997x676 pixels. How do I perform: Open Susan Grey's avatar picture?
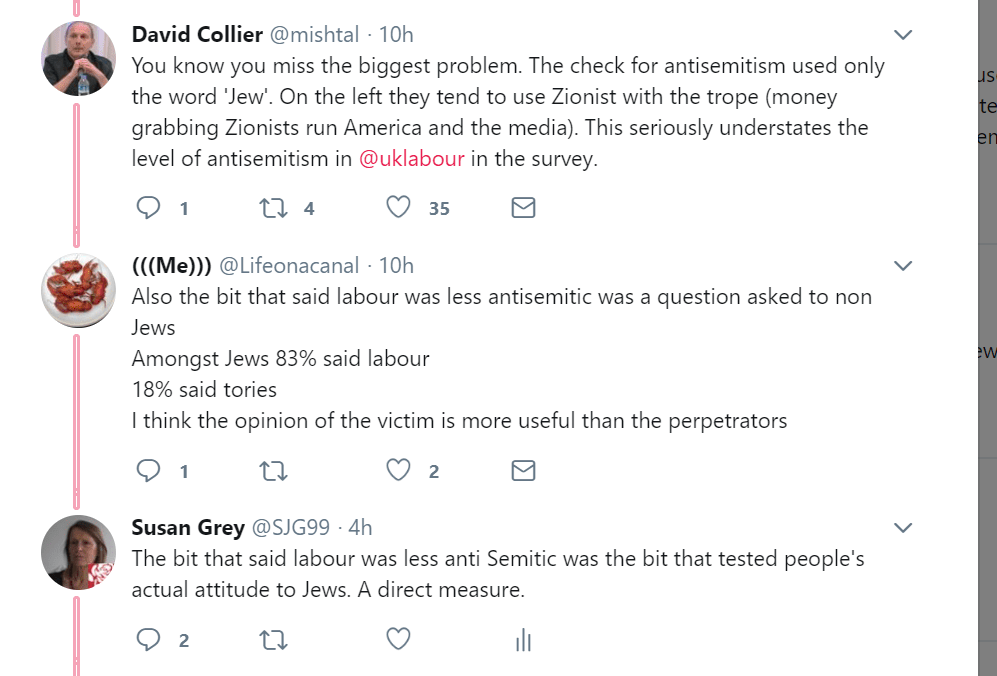pos(78,552)
